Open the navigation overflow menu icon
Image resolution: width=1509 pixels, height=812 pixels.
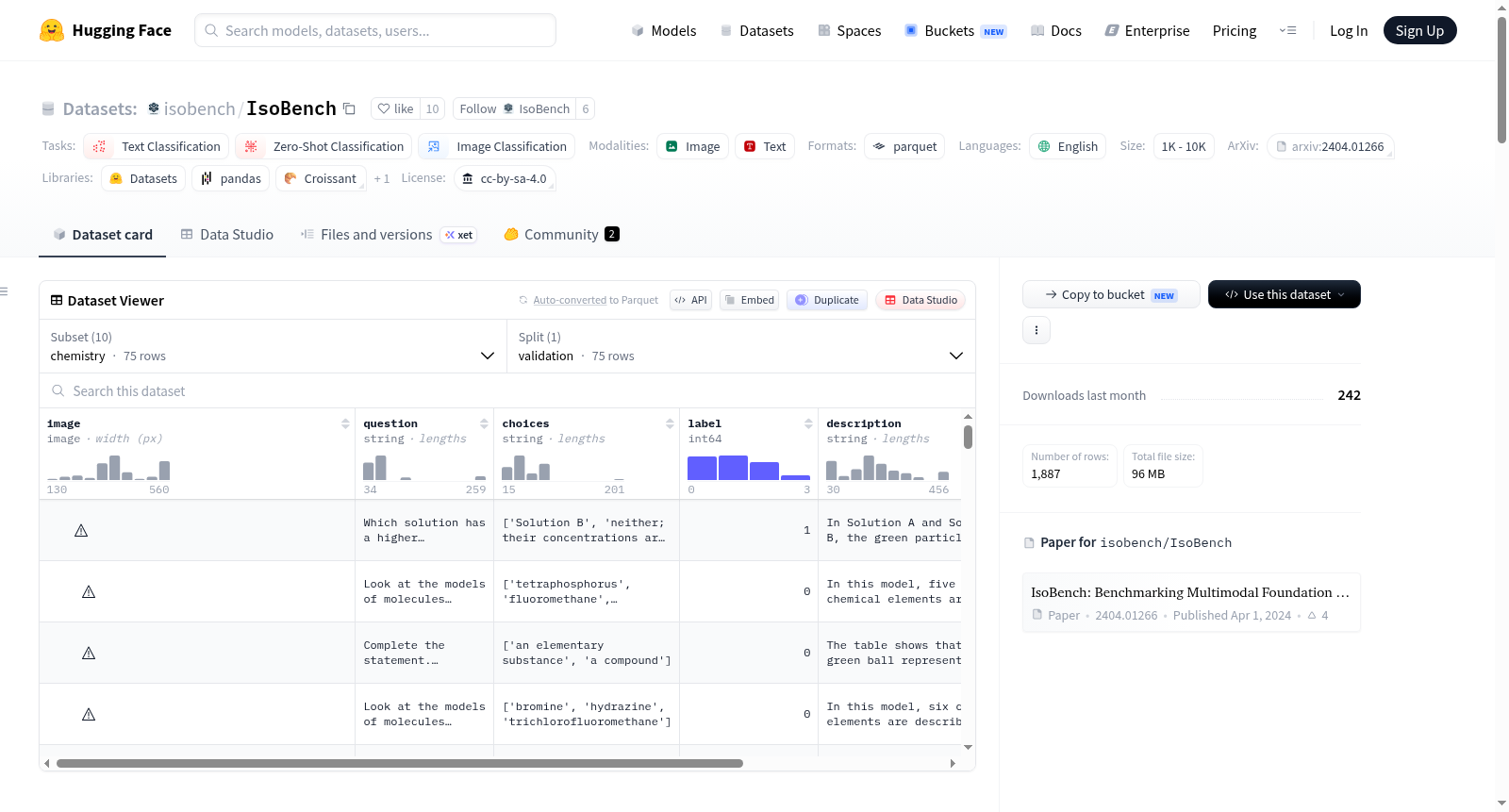(x=1287, y=30)
